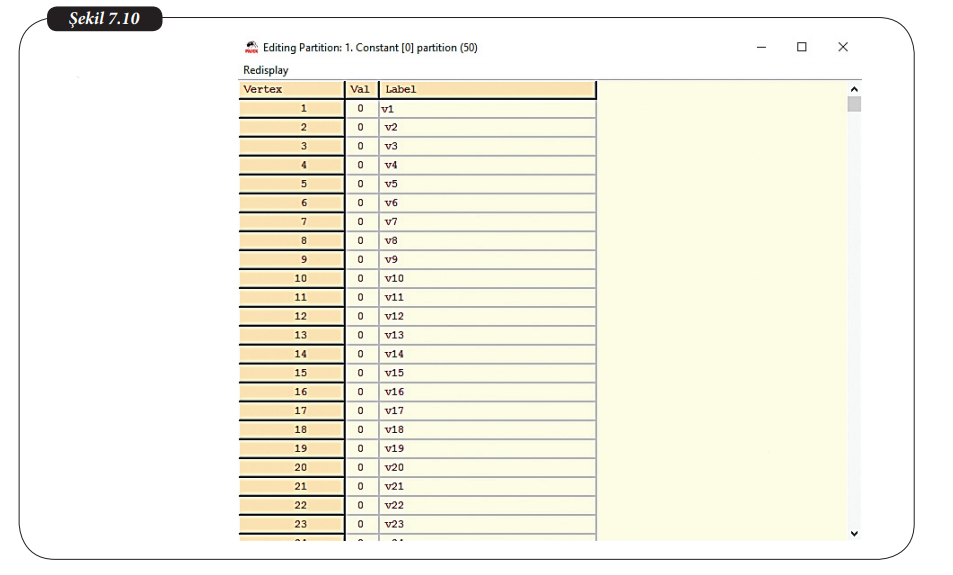Minimize the Editing Partition window
Screen dimensions: 953x575
(x=761, y=47)
